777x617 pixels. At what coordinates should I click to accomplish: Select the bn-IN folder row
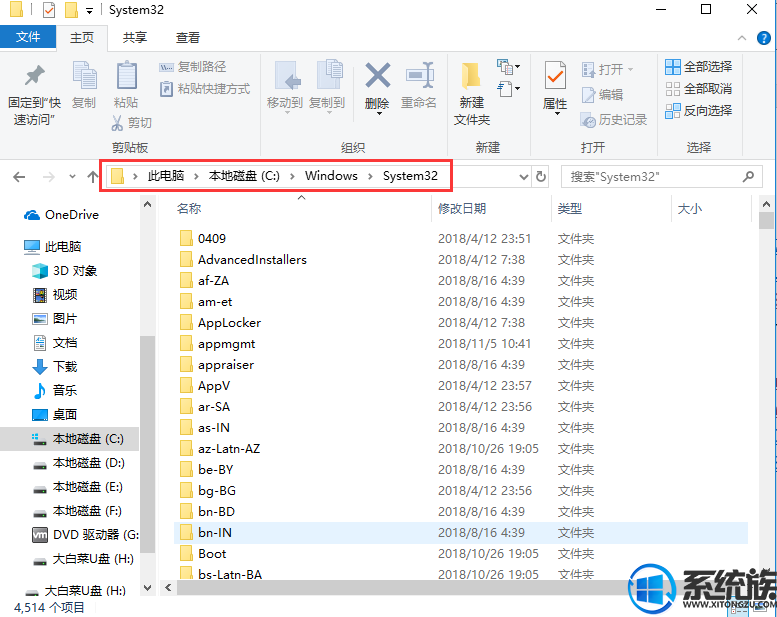[461, 533]
